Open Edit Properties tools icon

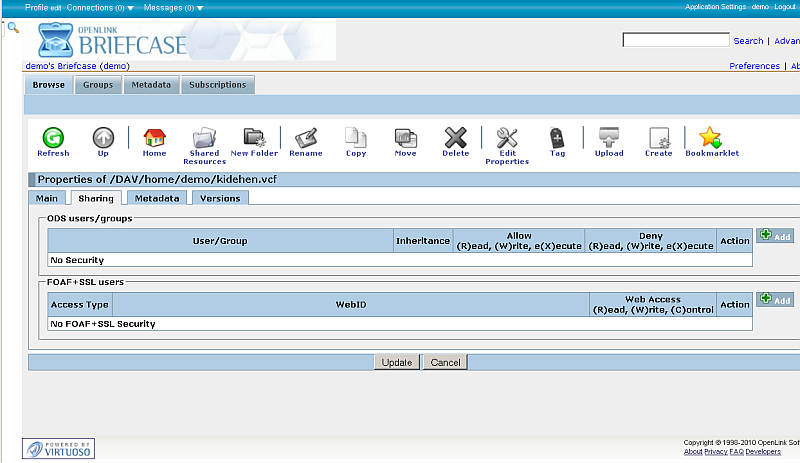click(x=507, y=137)
